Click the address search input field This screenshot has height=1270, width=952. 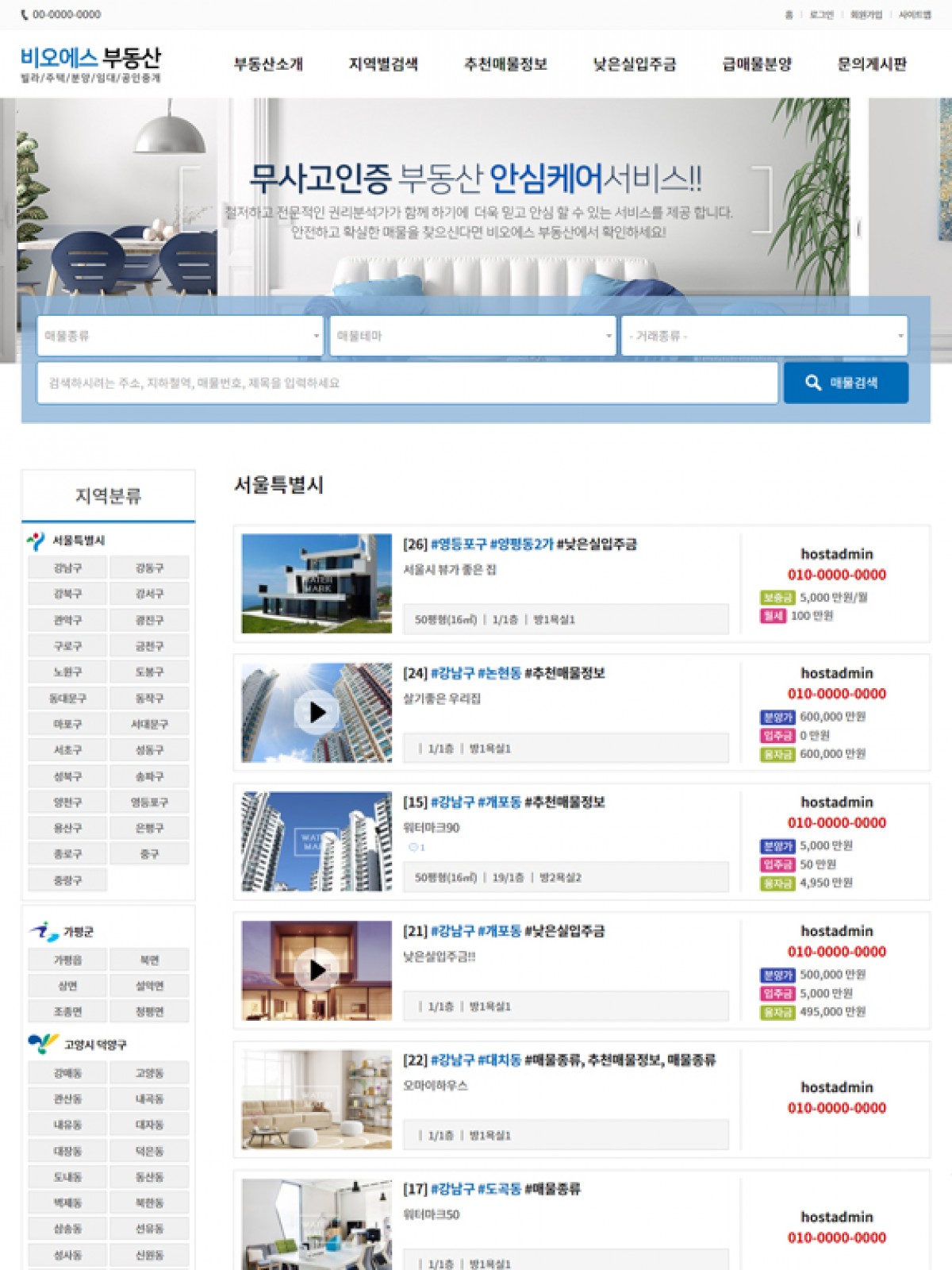pyautogui.click(x=407, y=383)
